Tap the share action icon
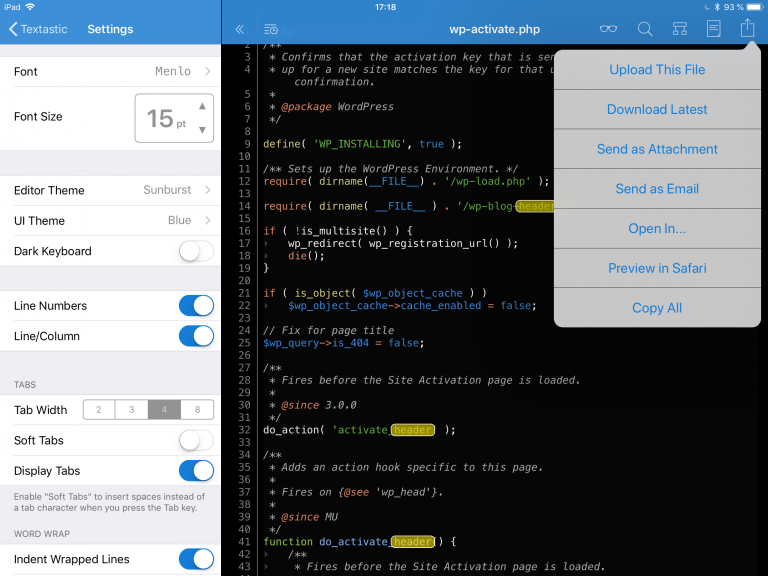 pos(747,27)
